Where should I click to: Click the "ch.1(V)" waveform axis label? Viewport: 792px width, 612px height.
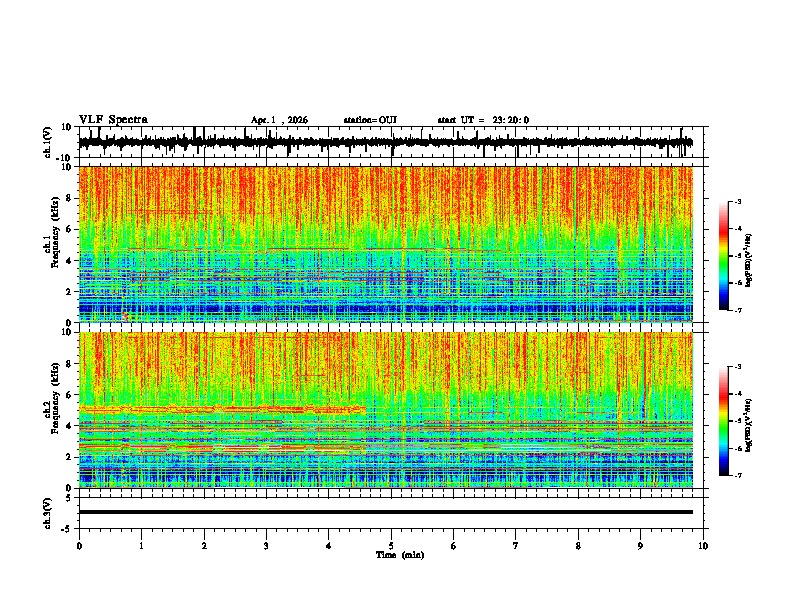(x=47, y=142)
